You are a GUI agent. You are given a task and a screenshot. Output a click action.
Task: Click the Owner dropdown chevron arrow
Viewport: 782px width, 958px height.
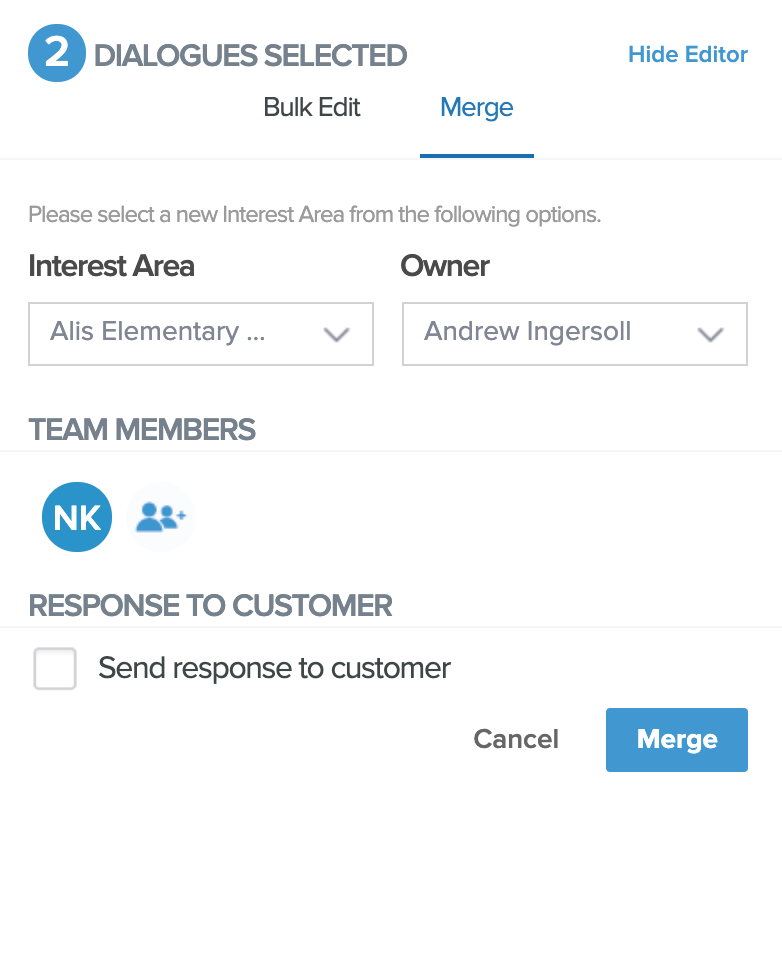(710, 334)
